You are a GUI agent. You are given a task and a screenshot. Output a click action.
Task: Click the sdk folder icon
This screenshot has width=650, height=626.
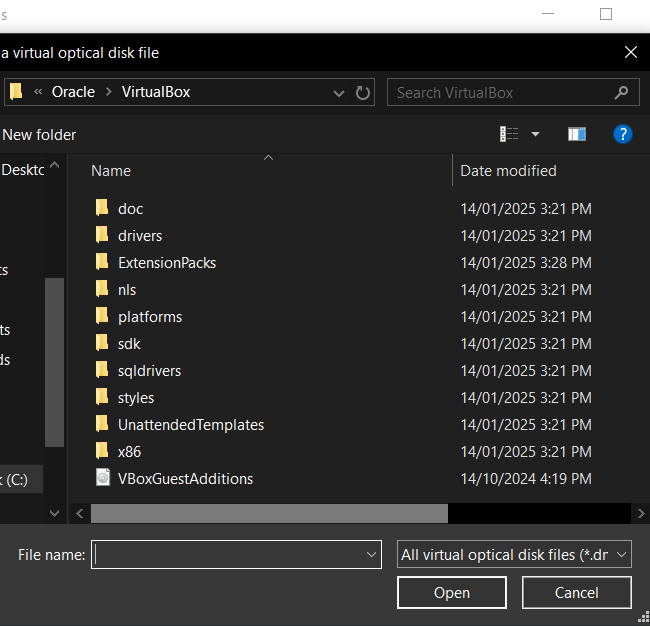click(x=102, y=342)
